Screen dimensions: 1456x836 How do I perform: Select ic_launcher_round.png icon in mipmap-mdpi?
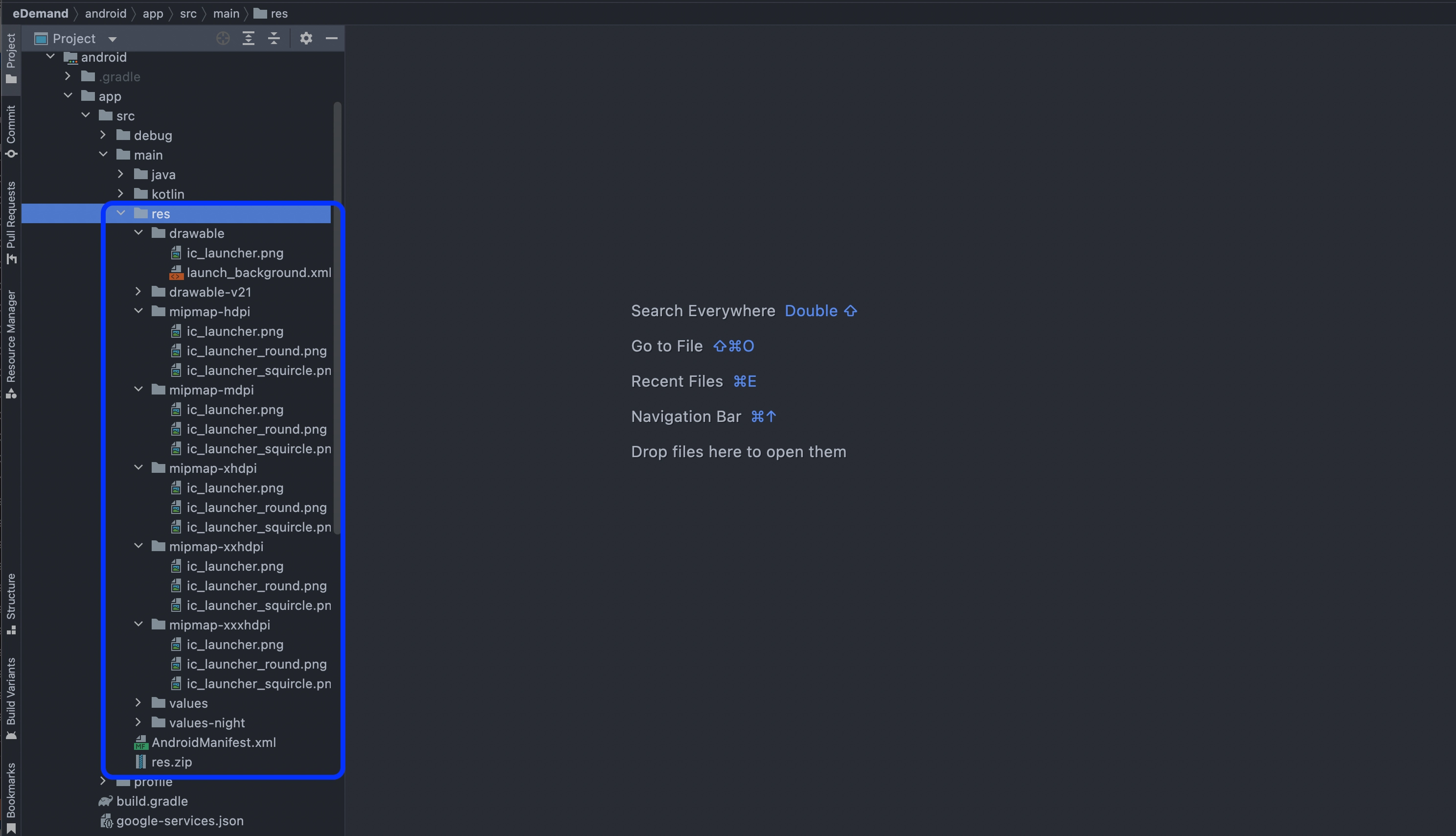(x=176, y=429)
